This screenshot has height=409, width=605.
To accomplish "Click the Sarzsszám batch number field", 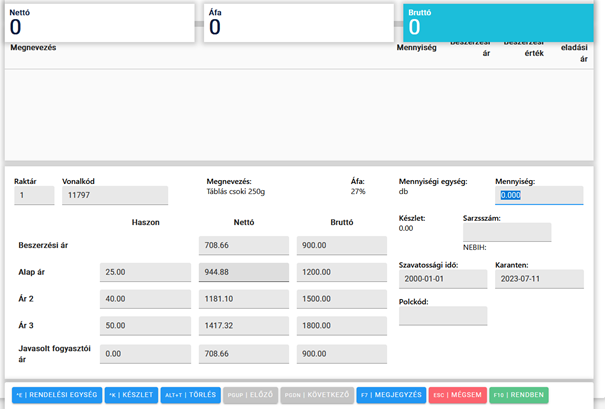I will (x=506, y=232).
